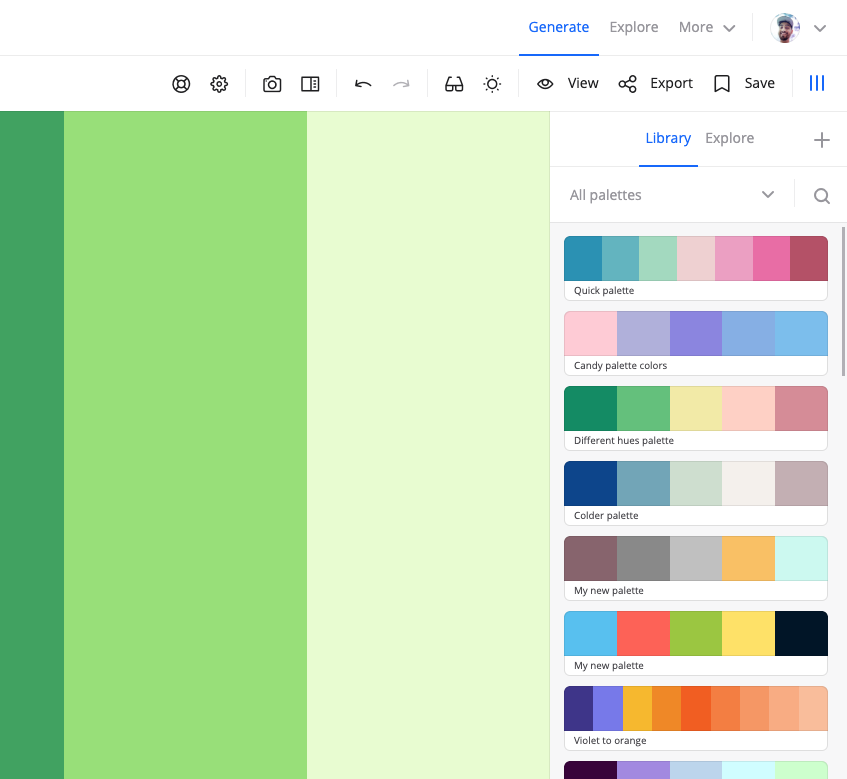Toggle the View eye preview
Screen dimensions: 847x779
pos(545,83)
